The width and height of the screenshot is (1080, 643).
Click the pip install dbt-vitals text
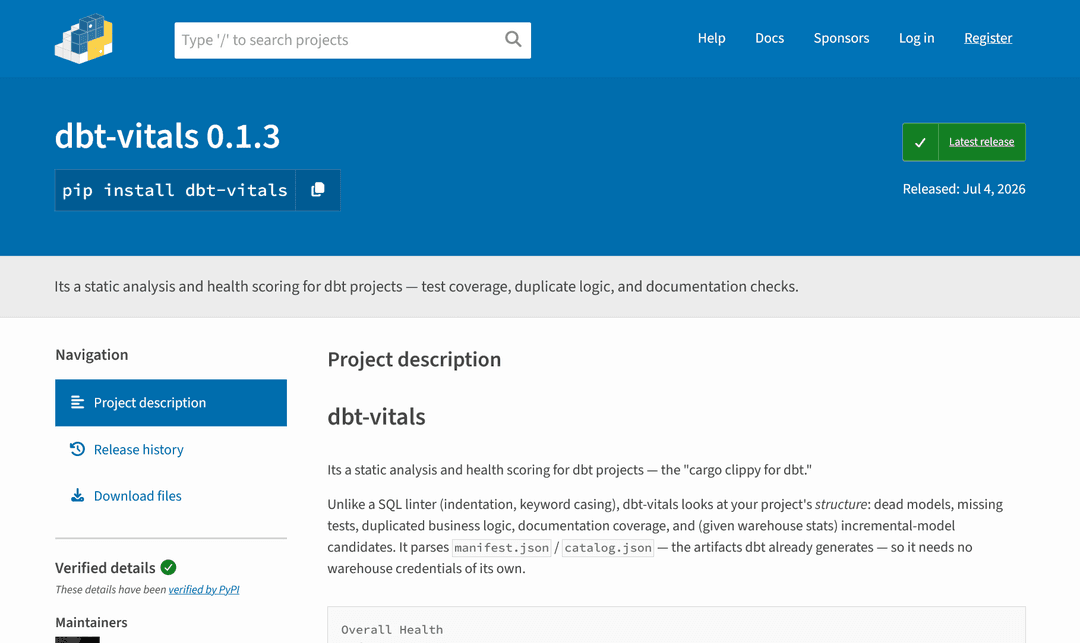(175, 190)
